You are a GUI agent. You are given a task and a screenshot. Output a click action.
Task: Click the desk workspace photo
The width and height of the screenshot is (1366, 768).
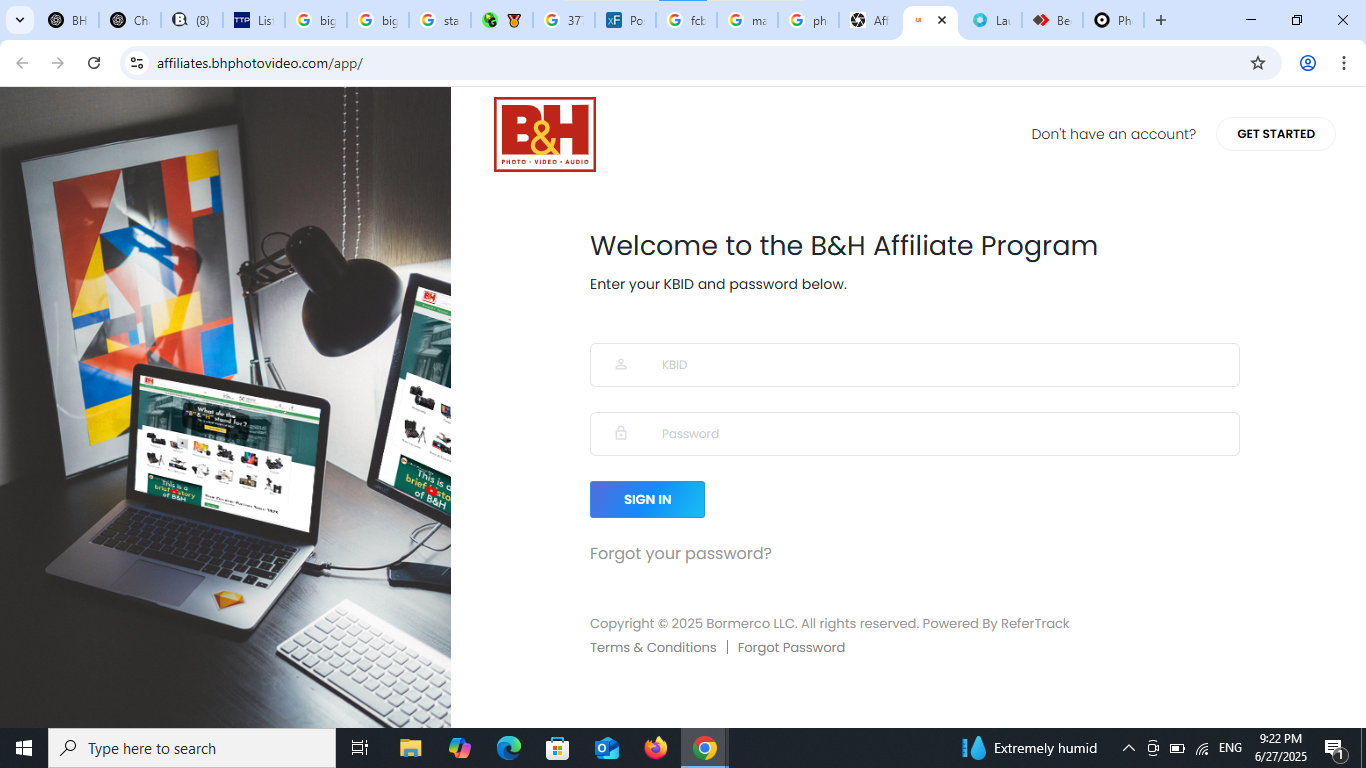click(x=225, y=407)
